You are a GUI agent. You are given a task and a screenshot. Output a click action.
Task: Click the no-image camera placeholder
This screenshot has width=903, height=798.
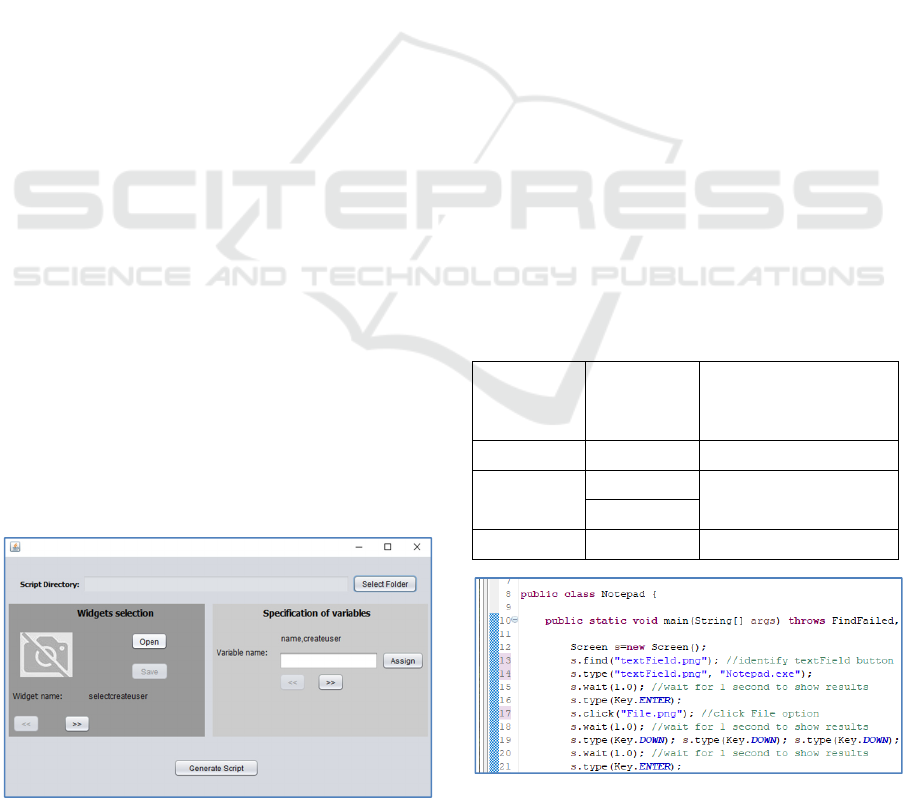point(46,654)
